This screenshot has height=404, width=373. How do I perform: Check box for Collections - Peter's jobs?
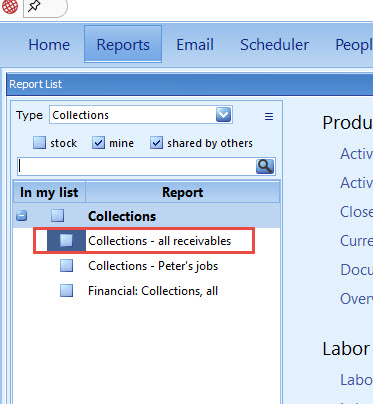[x=66, y=266]
